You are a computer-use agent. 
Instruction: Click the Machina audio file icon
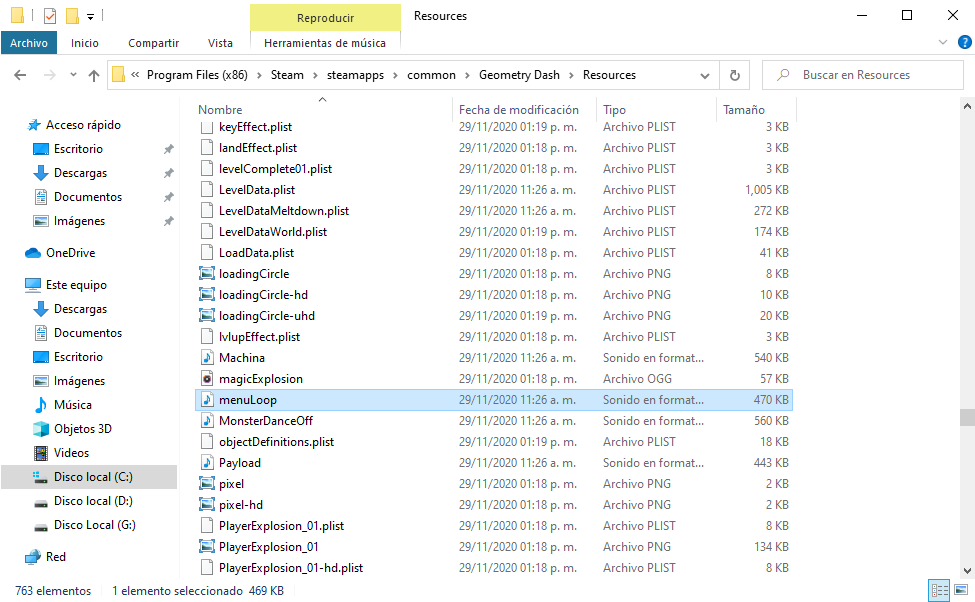click(207, 358)
